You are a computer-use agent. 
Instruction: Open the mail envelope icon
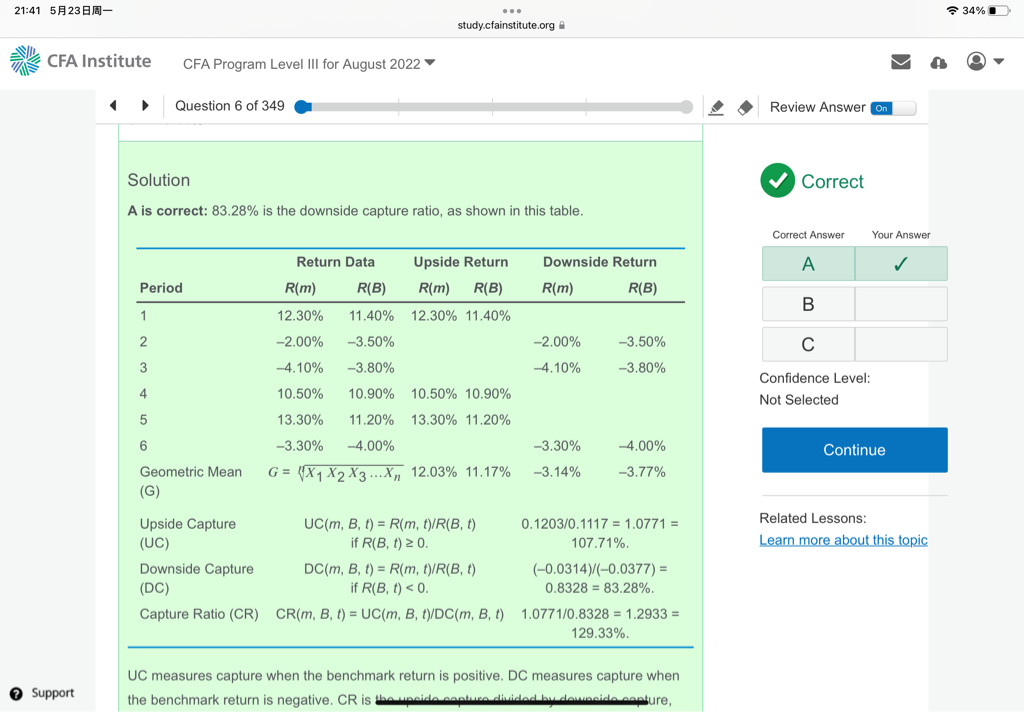coord(901,62)
